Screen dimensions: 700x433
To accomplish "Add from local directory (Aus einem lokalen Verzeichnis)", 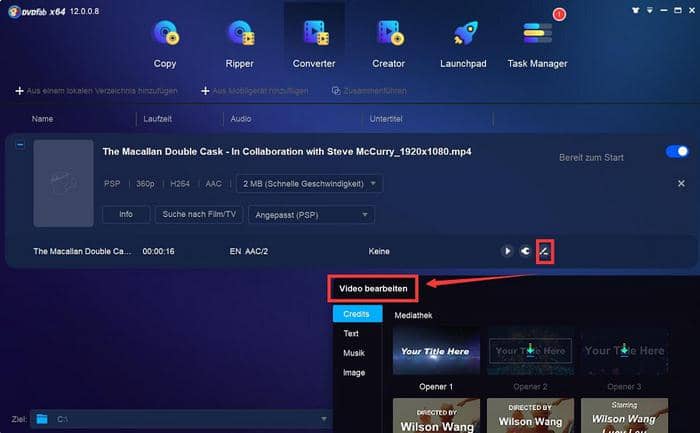I will [96, 91].
